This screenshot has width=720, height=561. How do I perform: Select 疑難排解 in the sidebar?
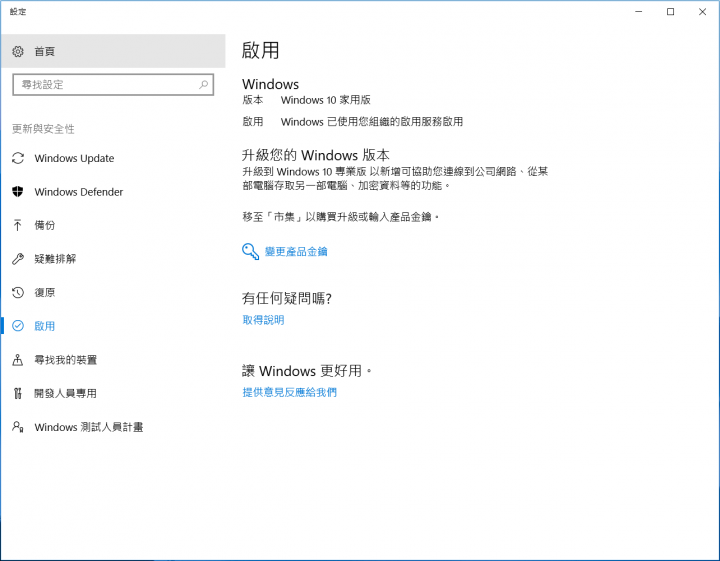[113, 259]
